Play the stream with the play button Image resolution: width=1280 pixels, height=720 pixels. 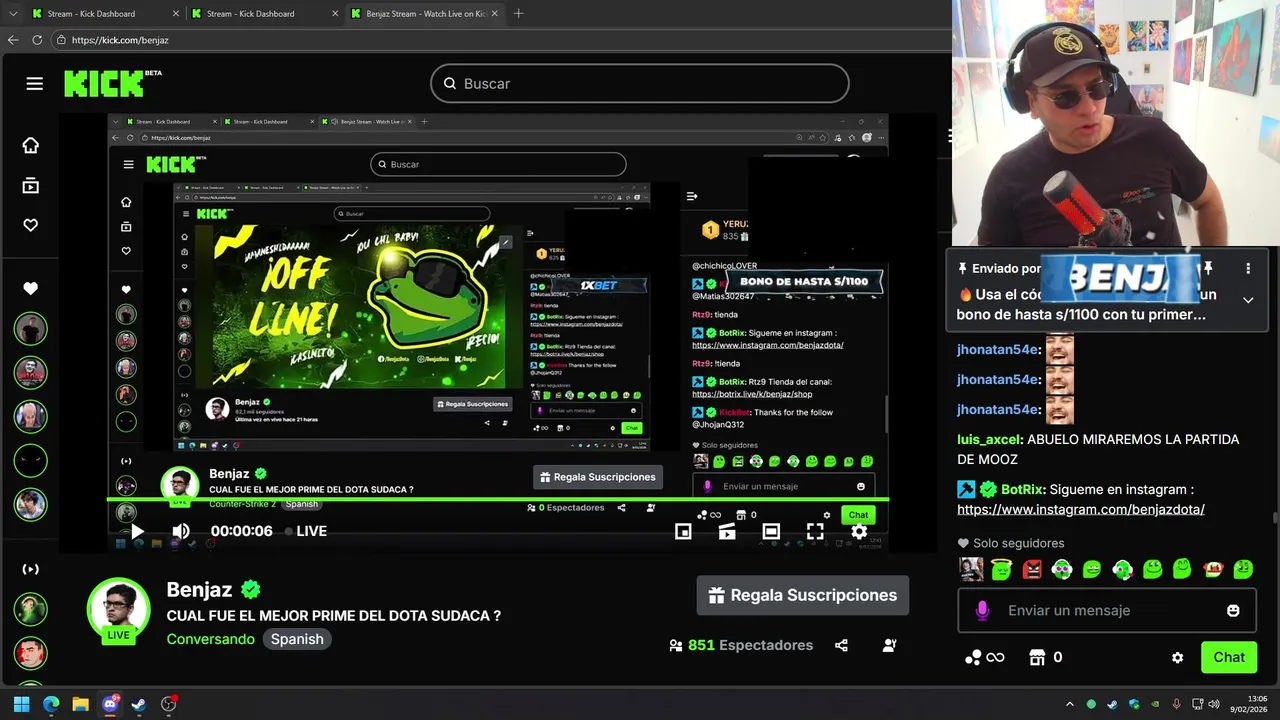coord(137,531)
